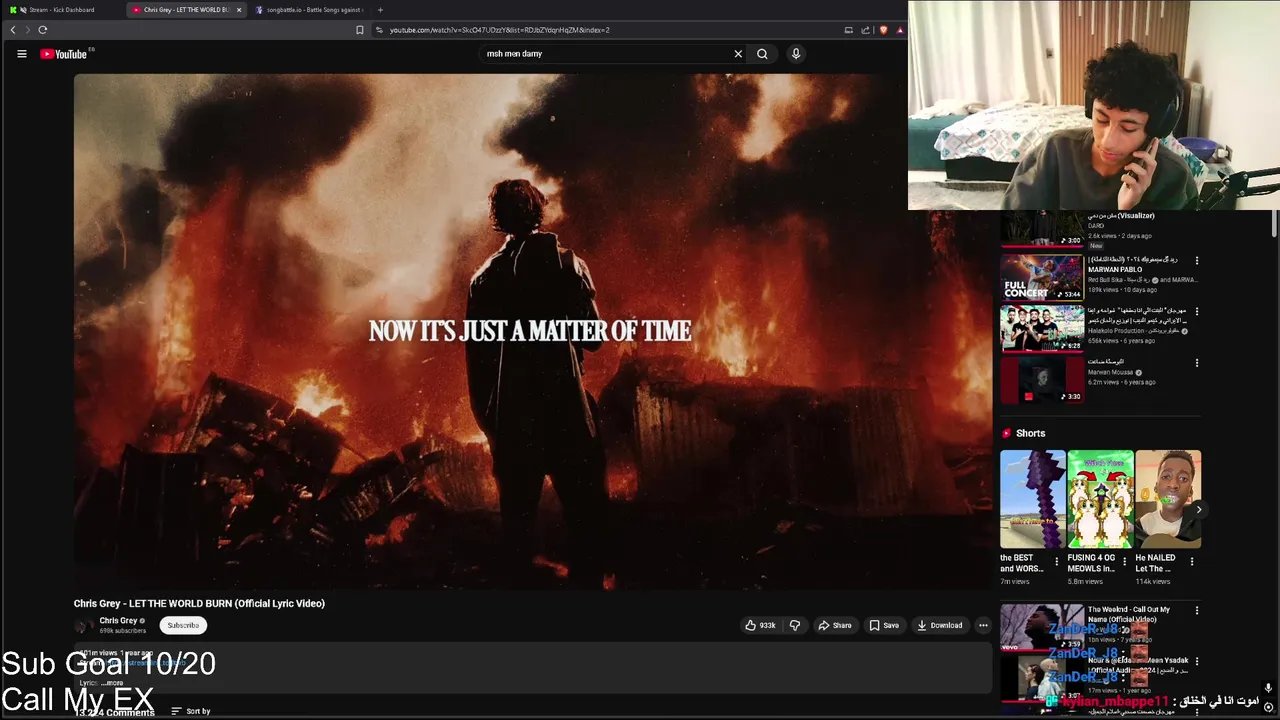Open The Weeknd Call Out My Name video
This screenshot has height=720, width=1280.
tap(1041, 627)
